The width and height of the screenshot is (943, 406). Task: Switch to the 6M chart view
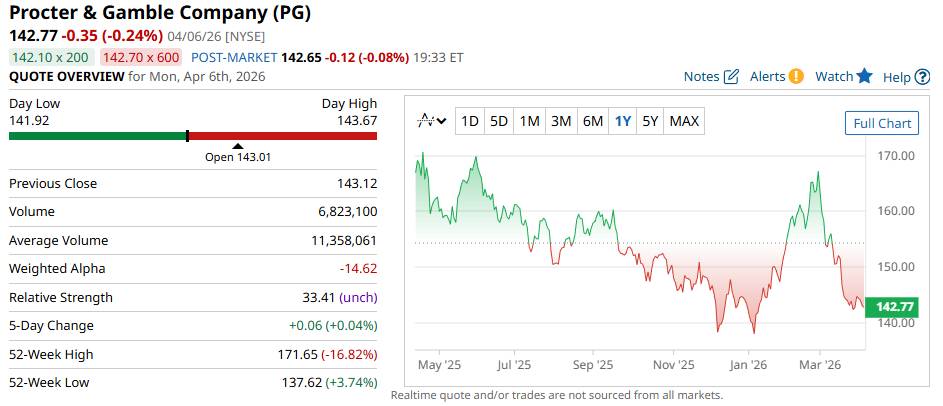pyautogui.click(x=593, y=121)
